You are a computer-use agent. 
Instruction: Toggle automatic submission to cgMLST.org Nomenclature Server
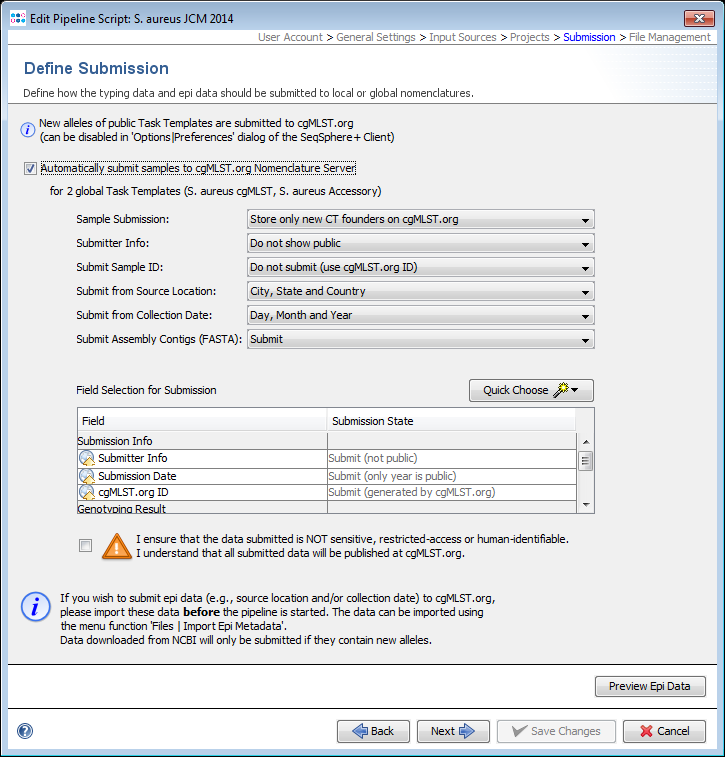(x=30, y=168)
